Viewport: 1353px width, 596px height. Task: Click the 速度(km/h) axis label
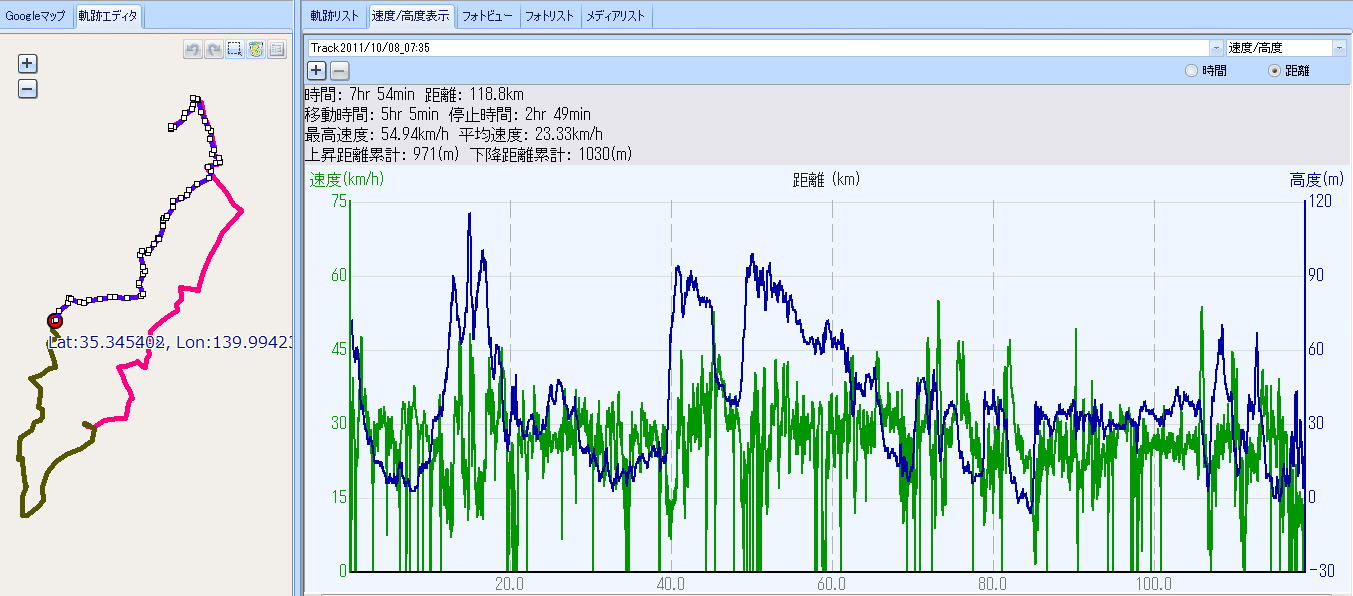point(346,180)
